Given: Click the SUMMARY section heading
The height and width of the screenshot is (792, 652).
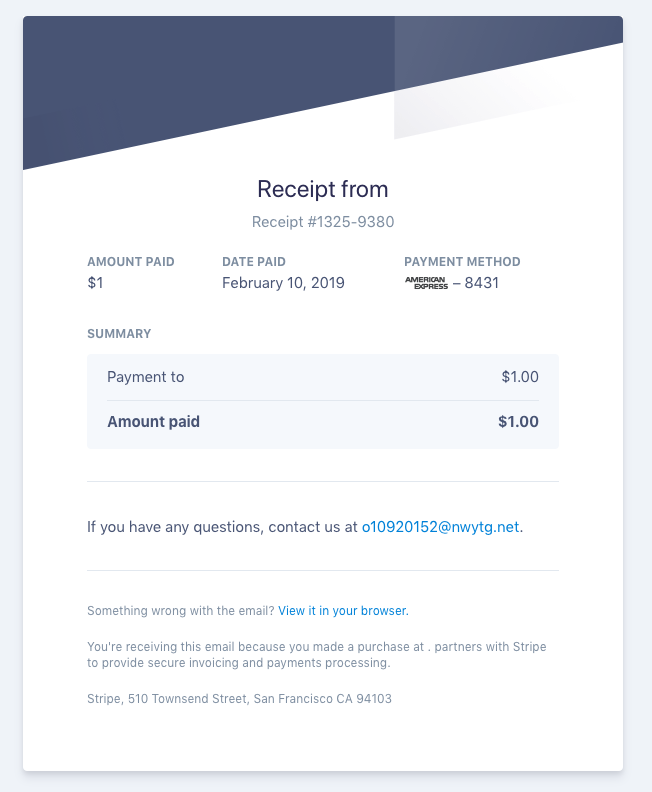Looking at the screenshot, I should pyautogui.click(x=119, y=334).
